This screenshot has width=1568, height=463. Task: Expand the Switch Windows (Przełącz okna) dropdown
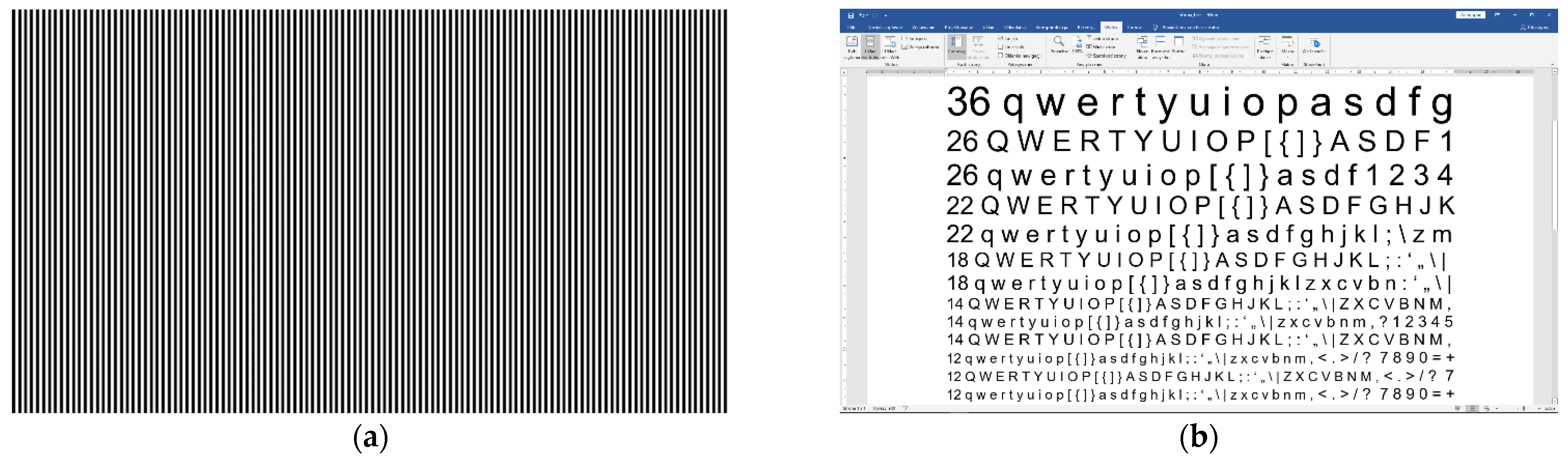tap(1265, 45)
